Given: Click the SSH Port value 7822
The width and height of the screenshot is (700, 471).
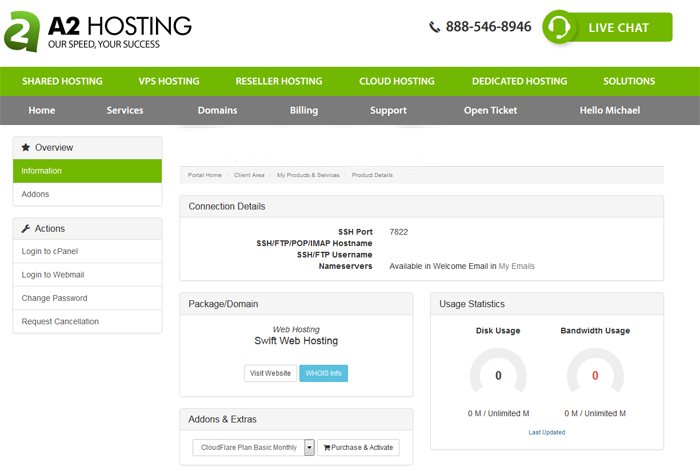Looking at the screenshot, I should click(x=399, y=232).
